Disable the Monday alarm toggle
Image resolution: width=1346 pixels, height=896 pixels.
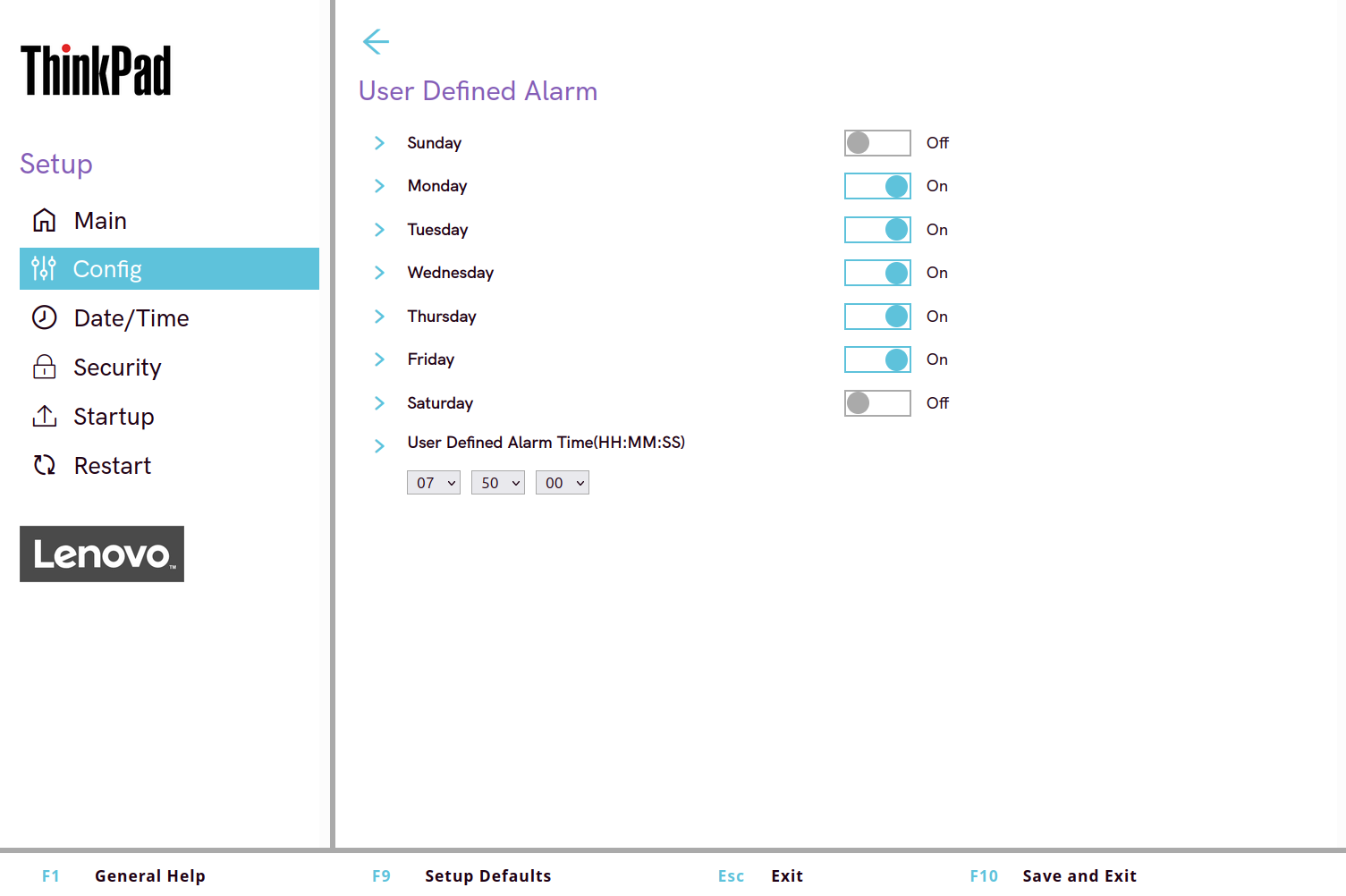point(877,186)
